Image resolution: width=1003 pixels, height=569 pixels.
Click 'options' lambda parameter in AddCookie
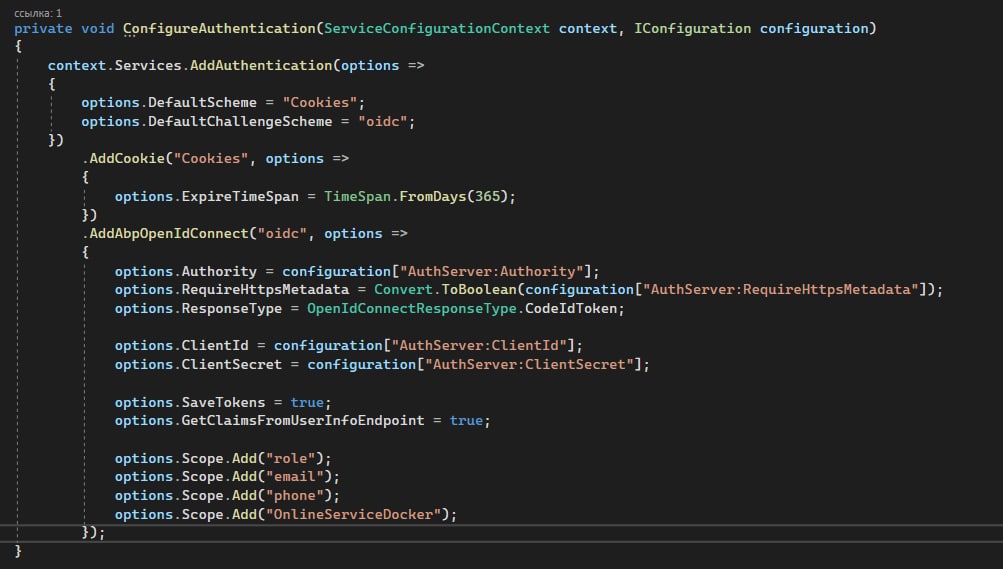294,159
